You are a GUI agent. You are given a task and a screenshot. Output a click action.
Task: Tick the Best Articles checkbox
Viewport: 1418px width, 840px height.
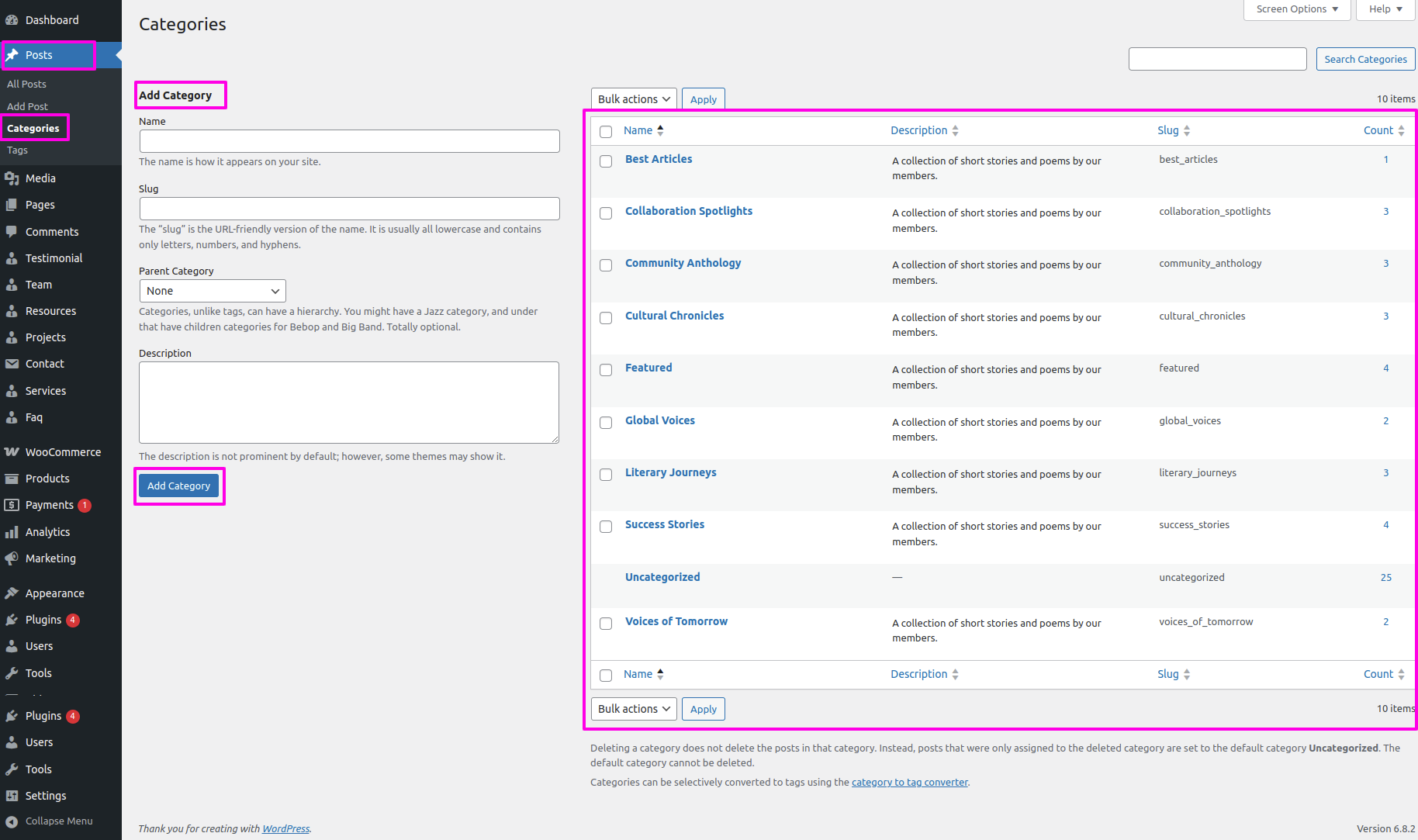point(606,161)
